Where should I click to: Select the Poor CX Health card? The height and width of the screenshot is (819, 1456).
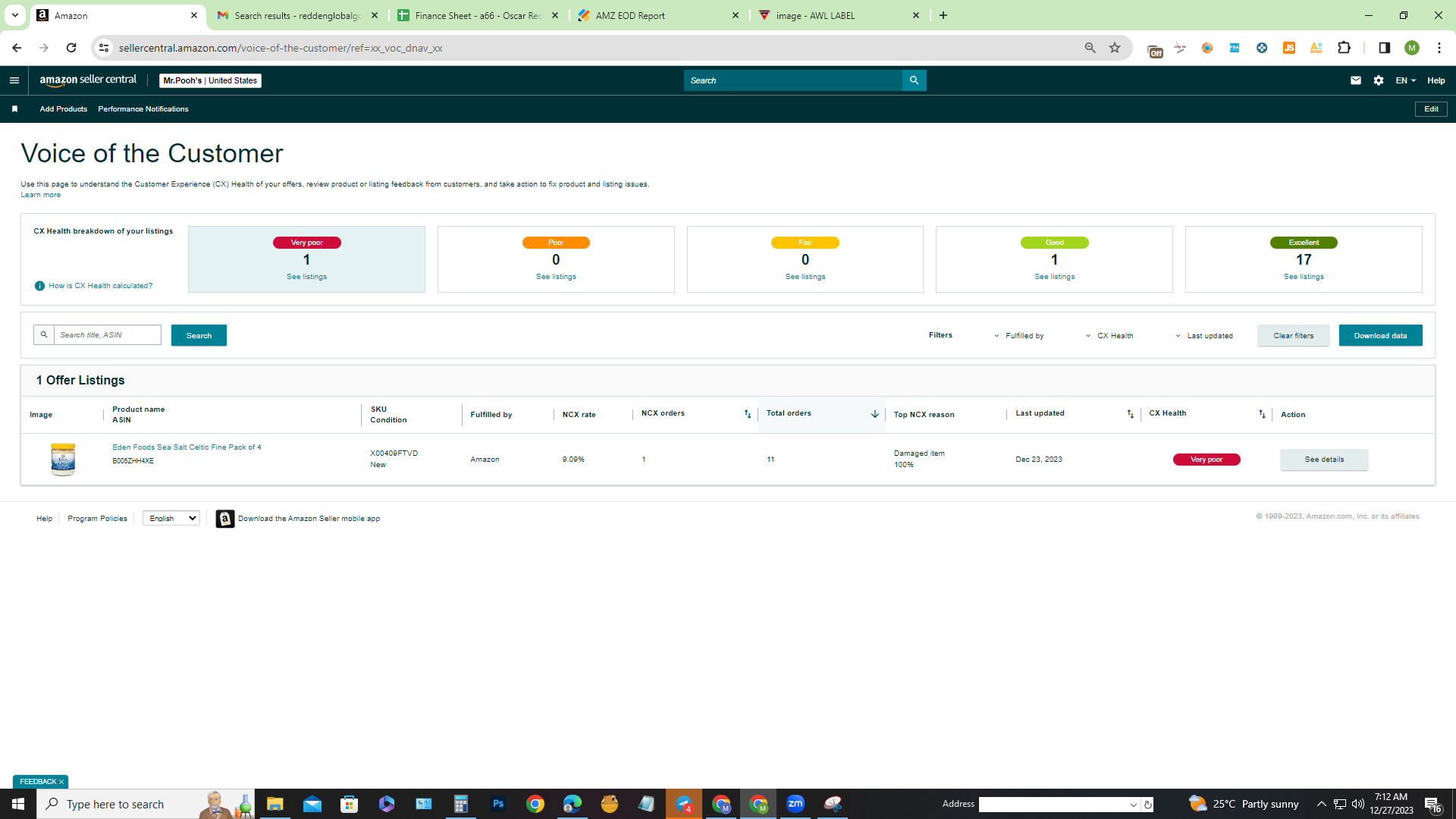coord(556,259)
